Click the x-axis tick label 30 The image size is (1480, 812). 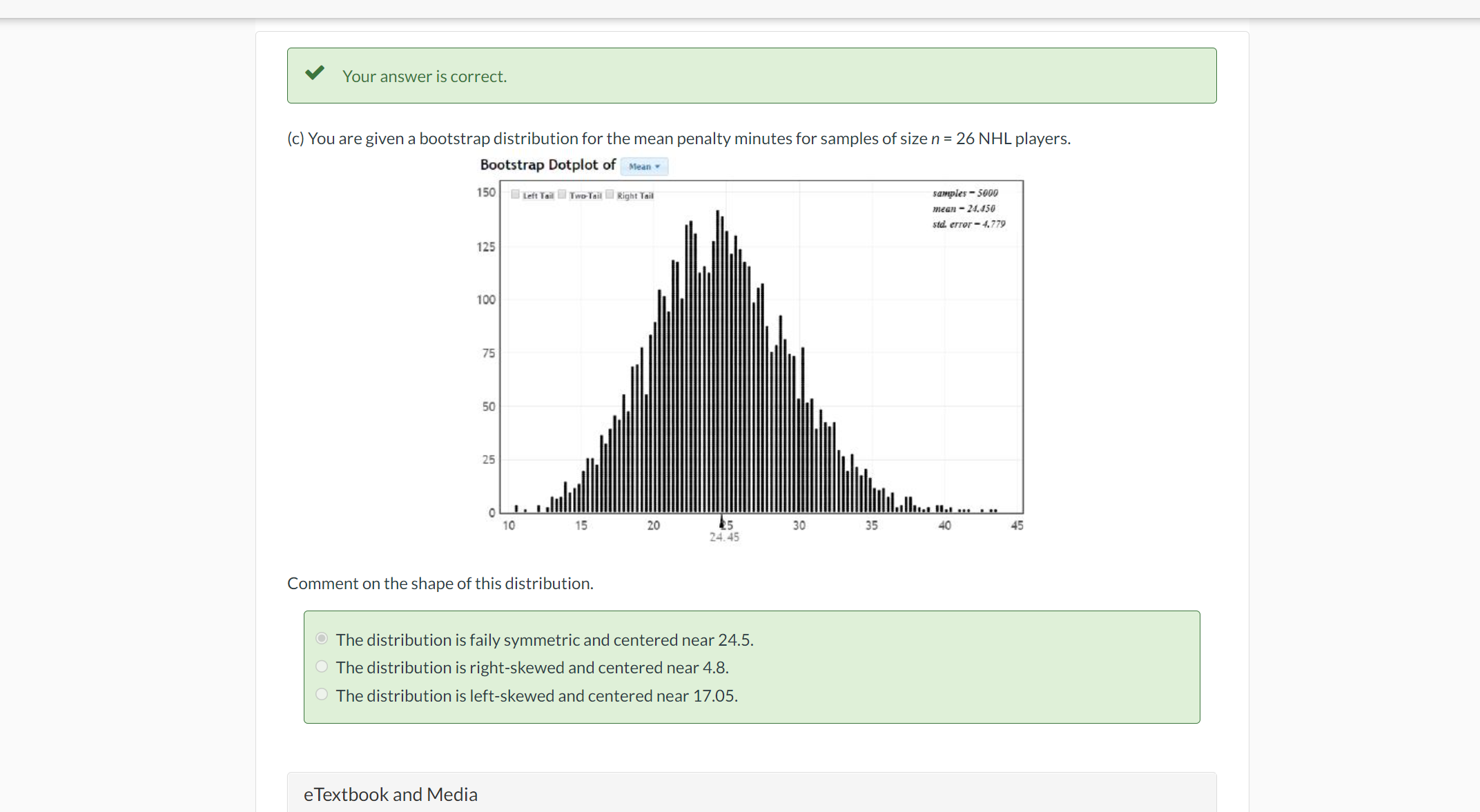(x=799, y=526)
